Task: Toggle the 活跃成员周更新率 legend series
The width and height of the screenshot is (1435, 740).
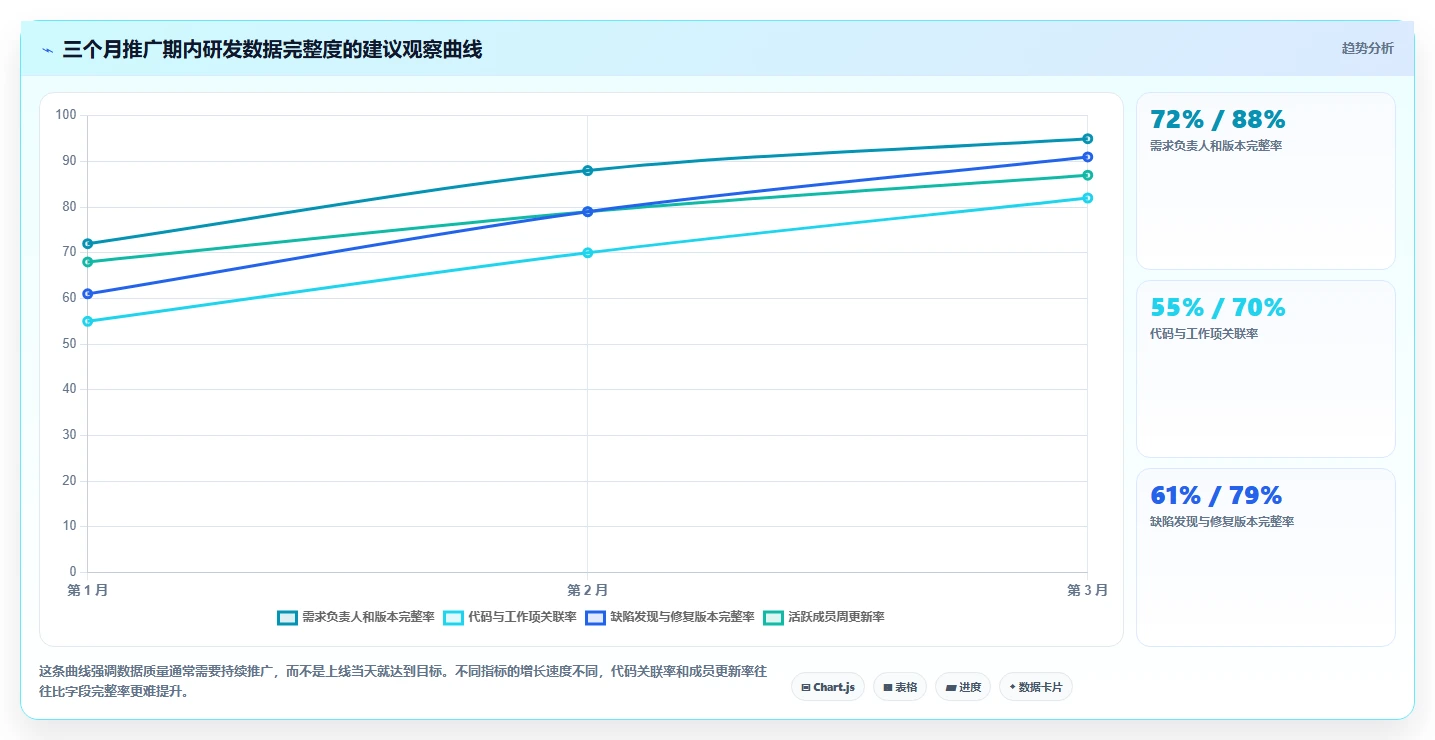Action: coord(824,617)
